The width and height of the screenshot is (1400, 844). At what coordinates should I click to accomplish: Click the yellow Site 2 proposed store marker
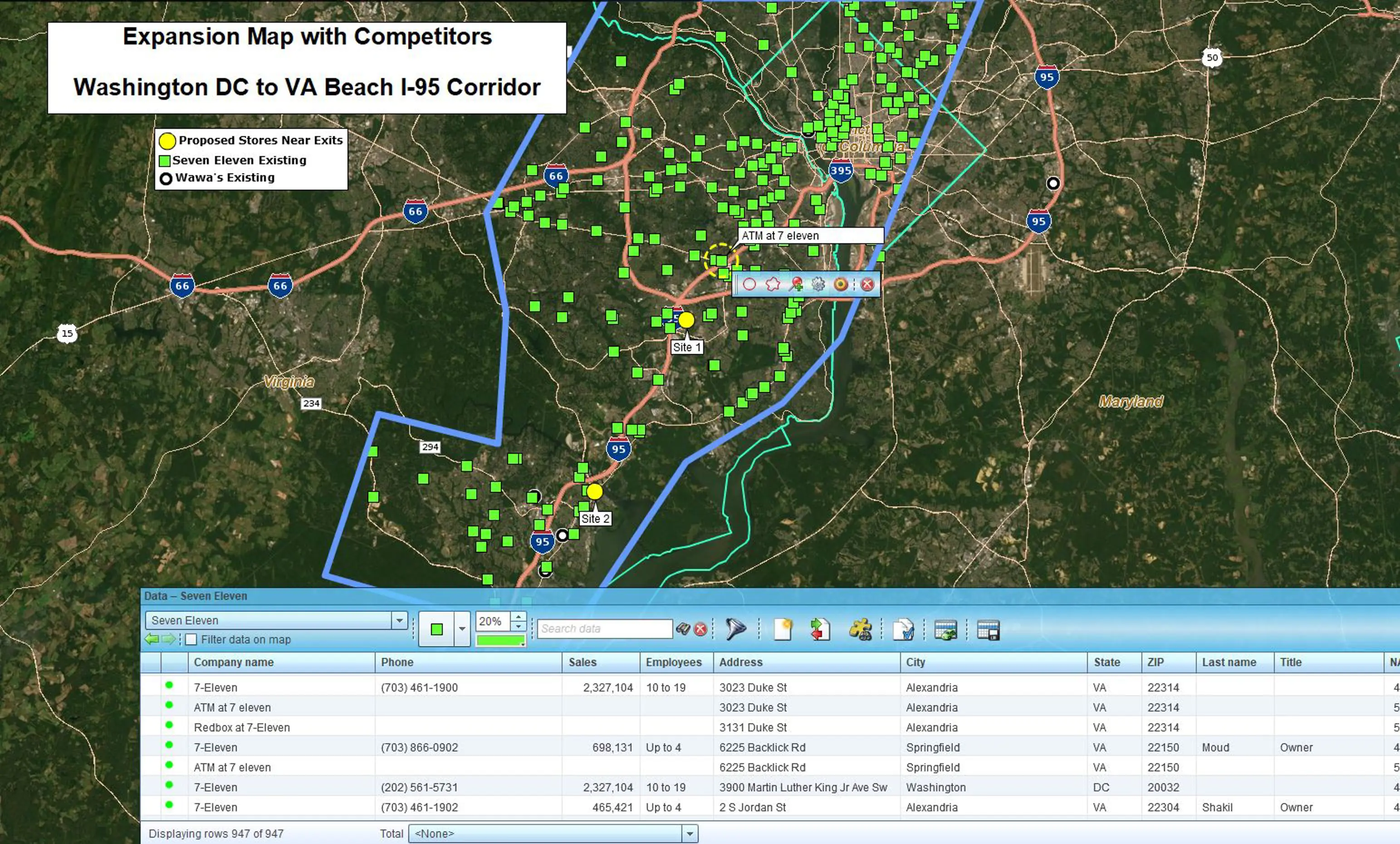coord(594,491)
